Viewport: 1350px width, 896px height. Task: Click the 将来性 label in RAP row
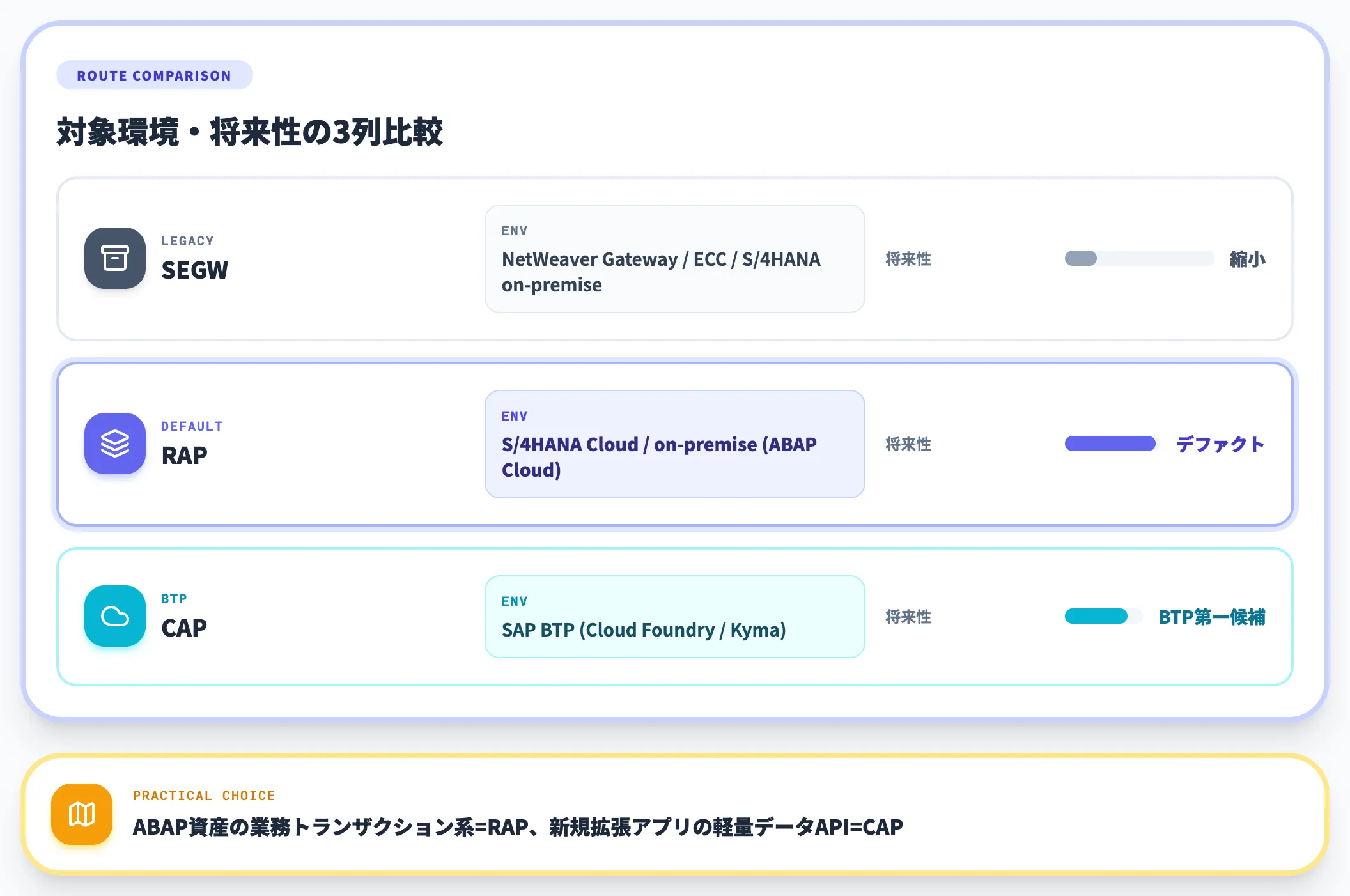(x=908, y=444)
